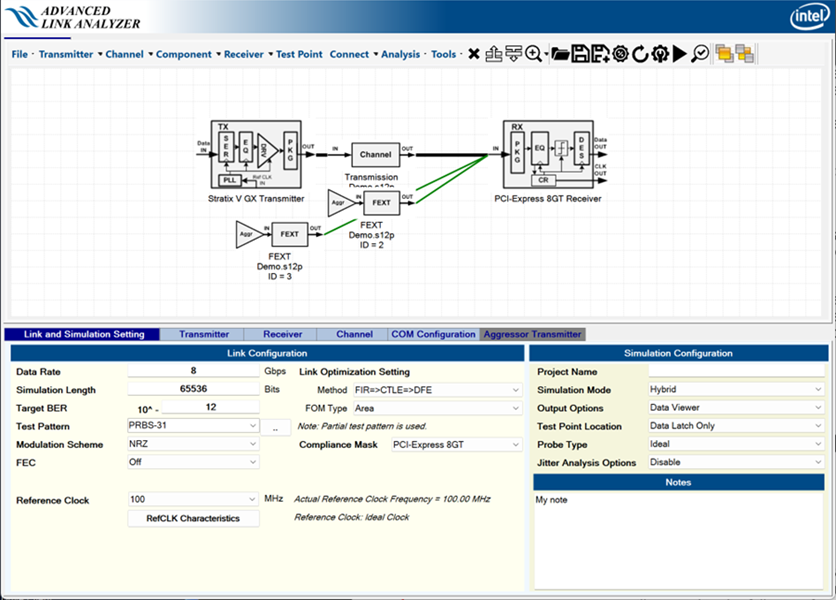
Task: Click the save floppy disk icon
Action: tap(580, 54)
